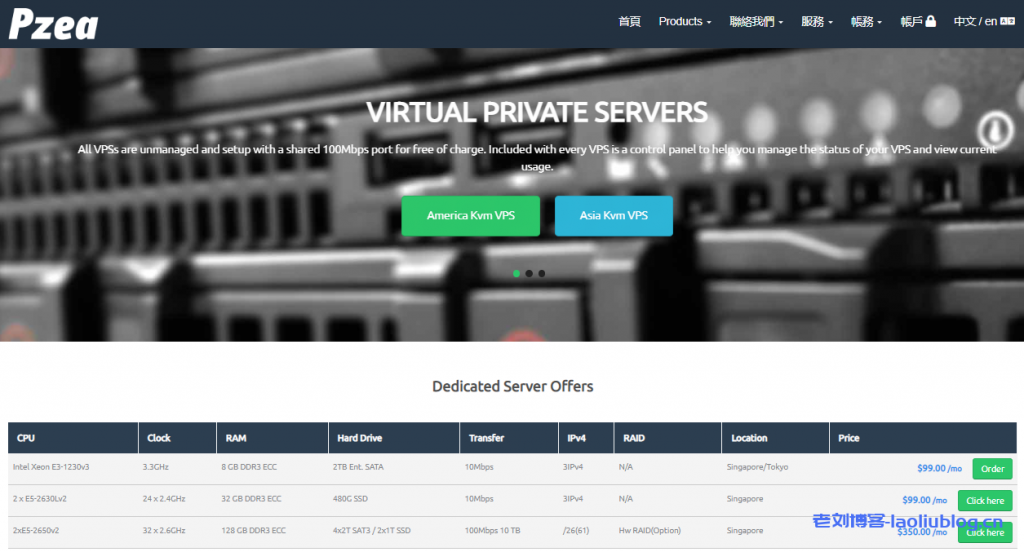Click the Price column header

(x=849, y=438)
